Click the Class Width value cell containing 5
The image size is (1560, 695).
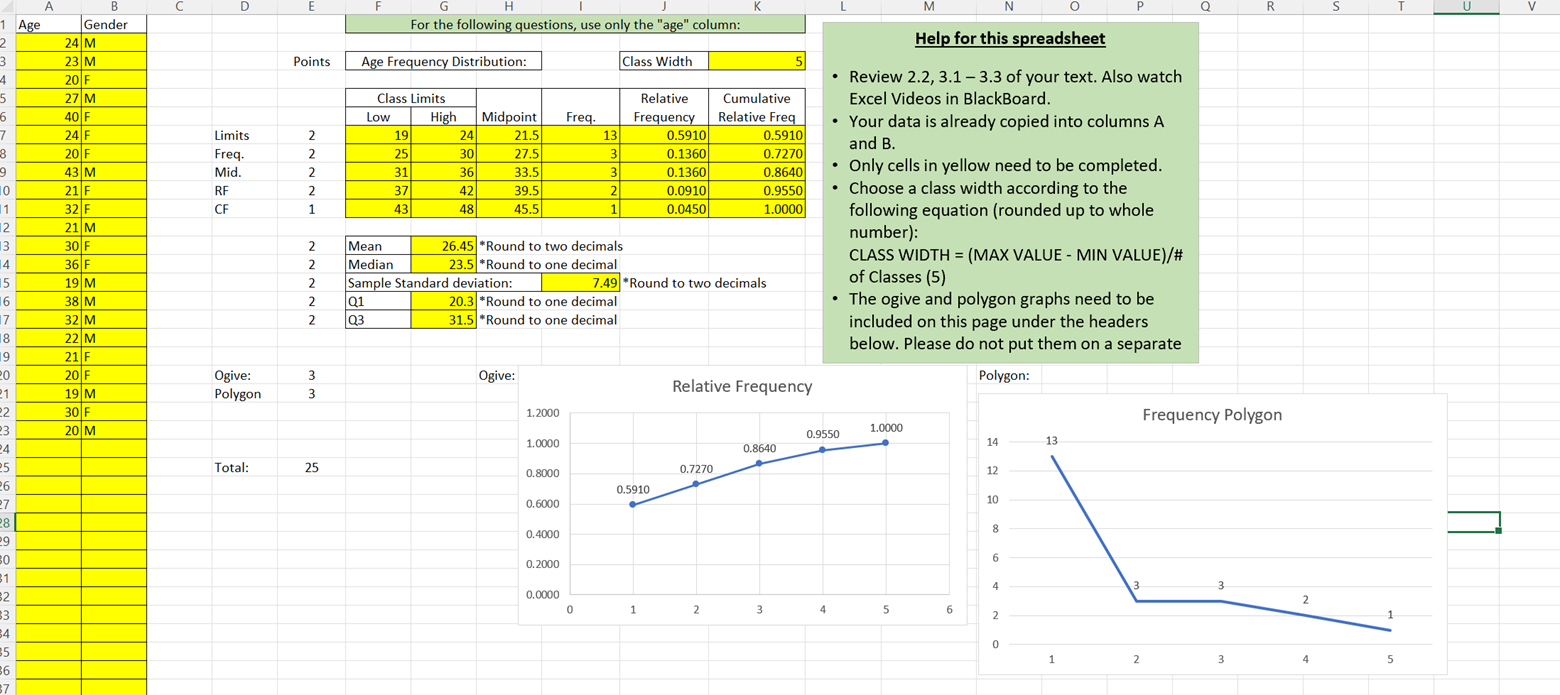click(x=756, y=61)
